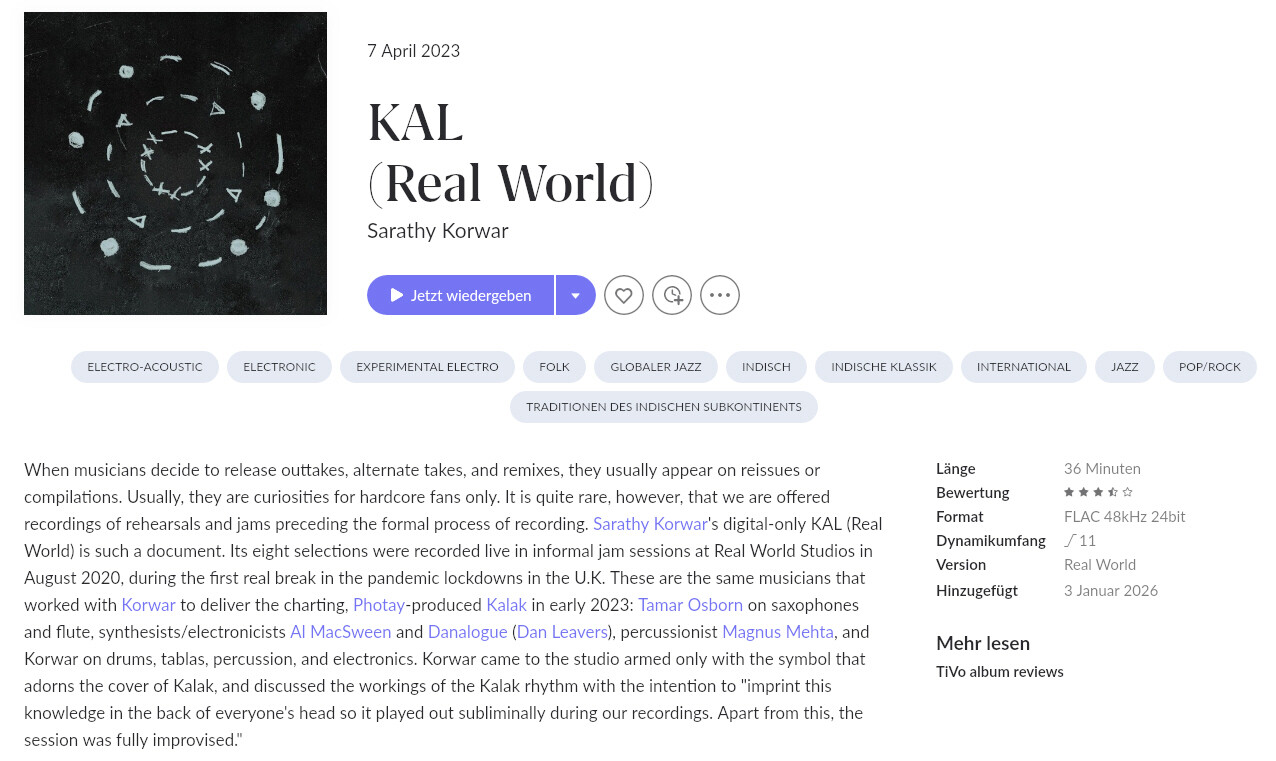
Task: Click the KAL album cover artwork
Action: tap(175, 163)
